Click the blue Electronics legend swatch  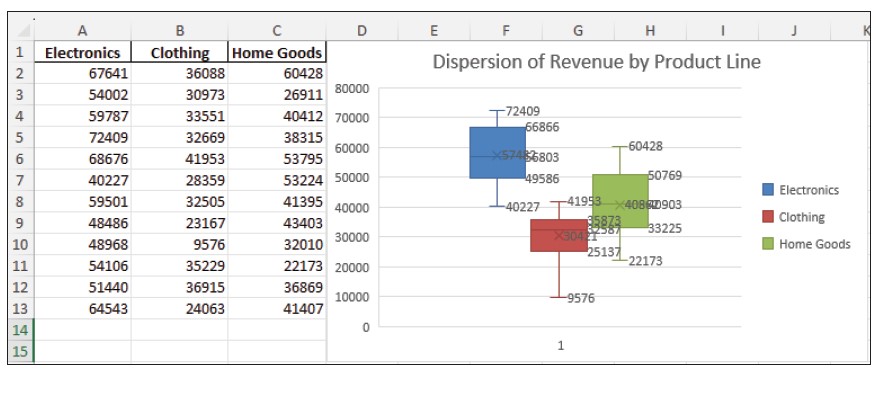pyautogui.click(x=768, y=190)
